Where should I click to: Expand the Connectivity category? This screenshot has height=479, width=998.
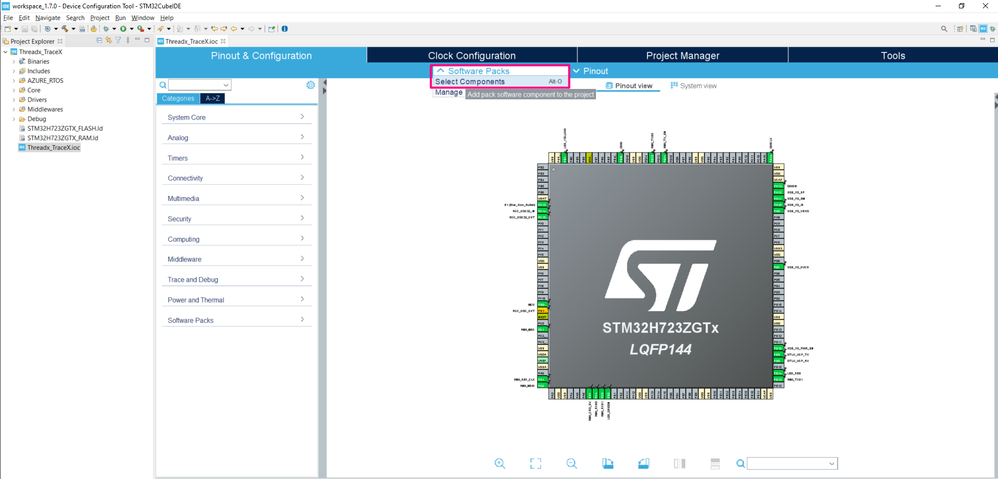click(x=302, y=177)
